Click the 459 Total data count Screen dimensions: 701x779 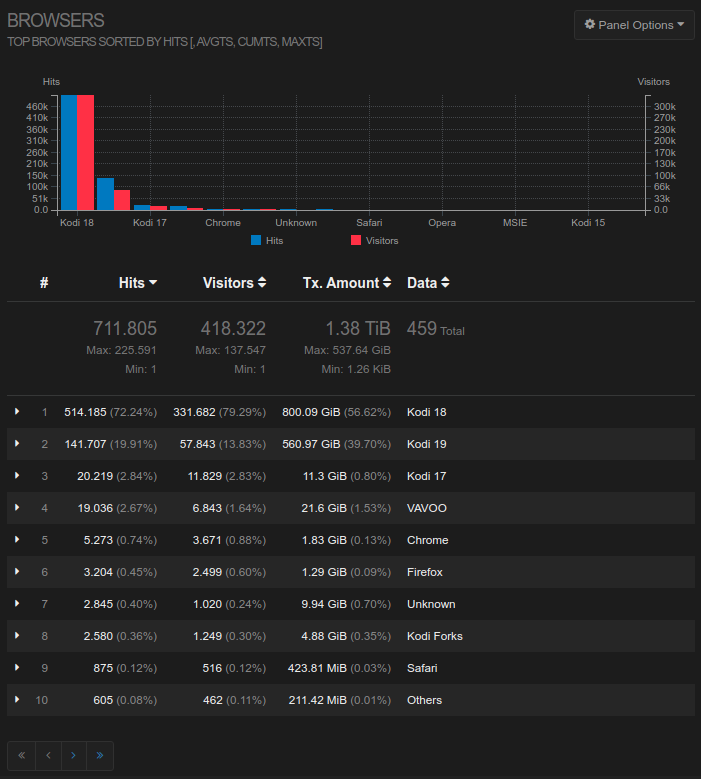click(x=436, y=329)
